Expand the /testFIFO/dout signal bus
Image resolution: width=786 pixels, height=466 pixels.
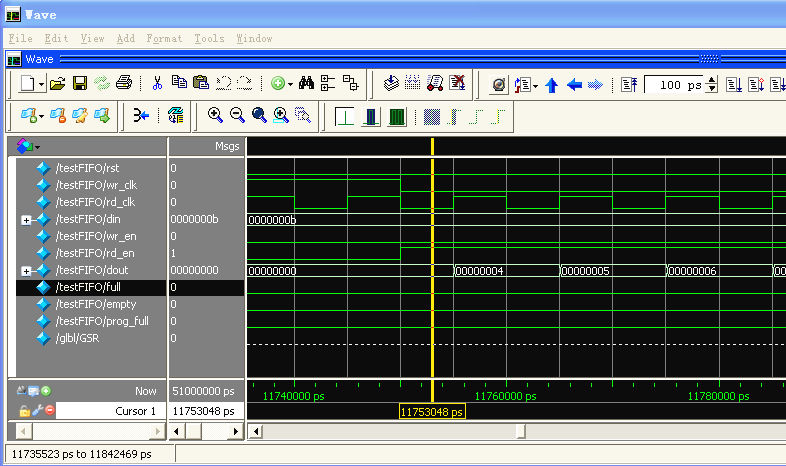point(27,271)
